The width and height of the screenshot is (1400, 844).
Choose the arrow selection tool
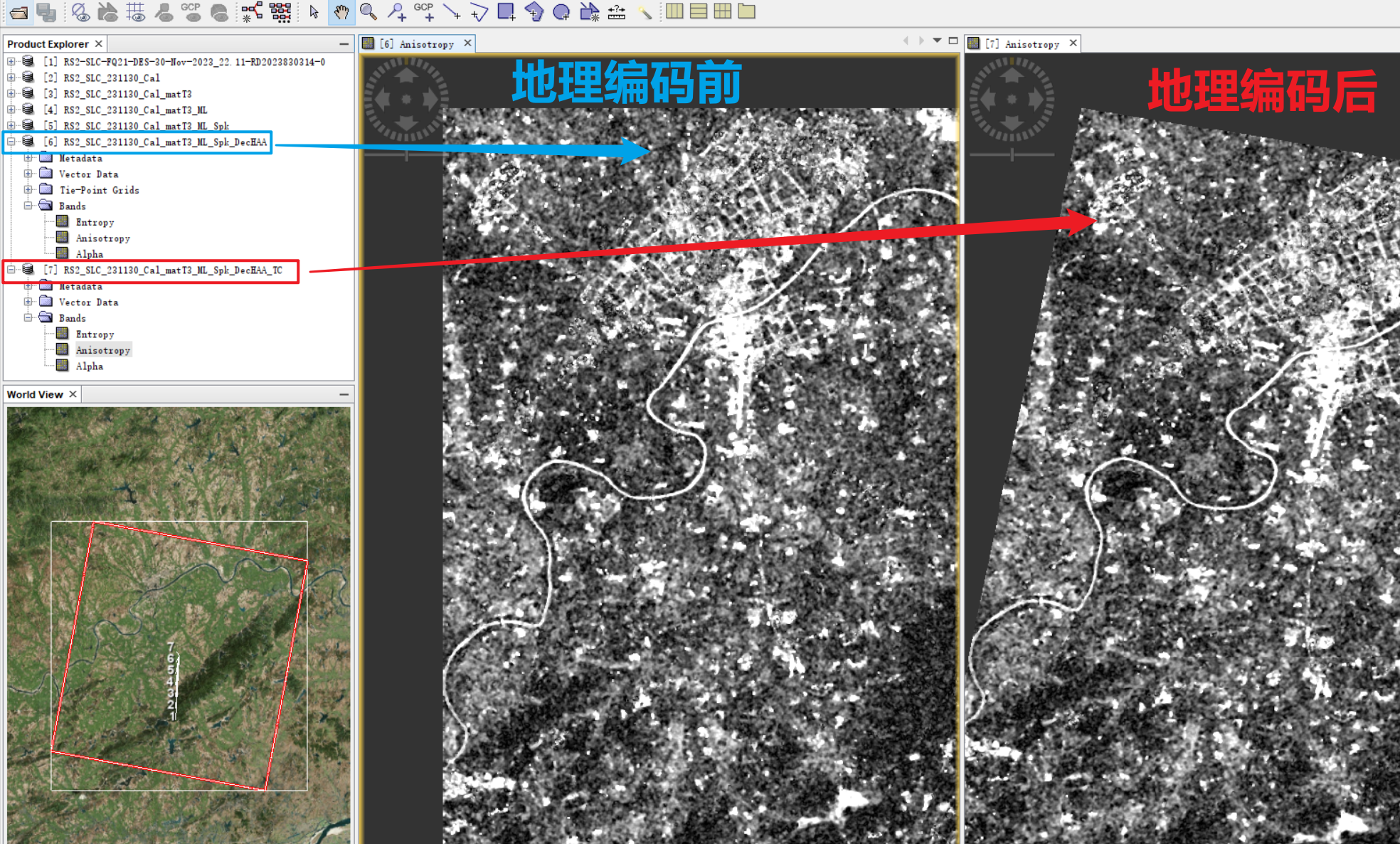coord(314,11)
